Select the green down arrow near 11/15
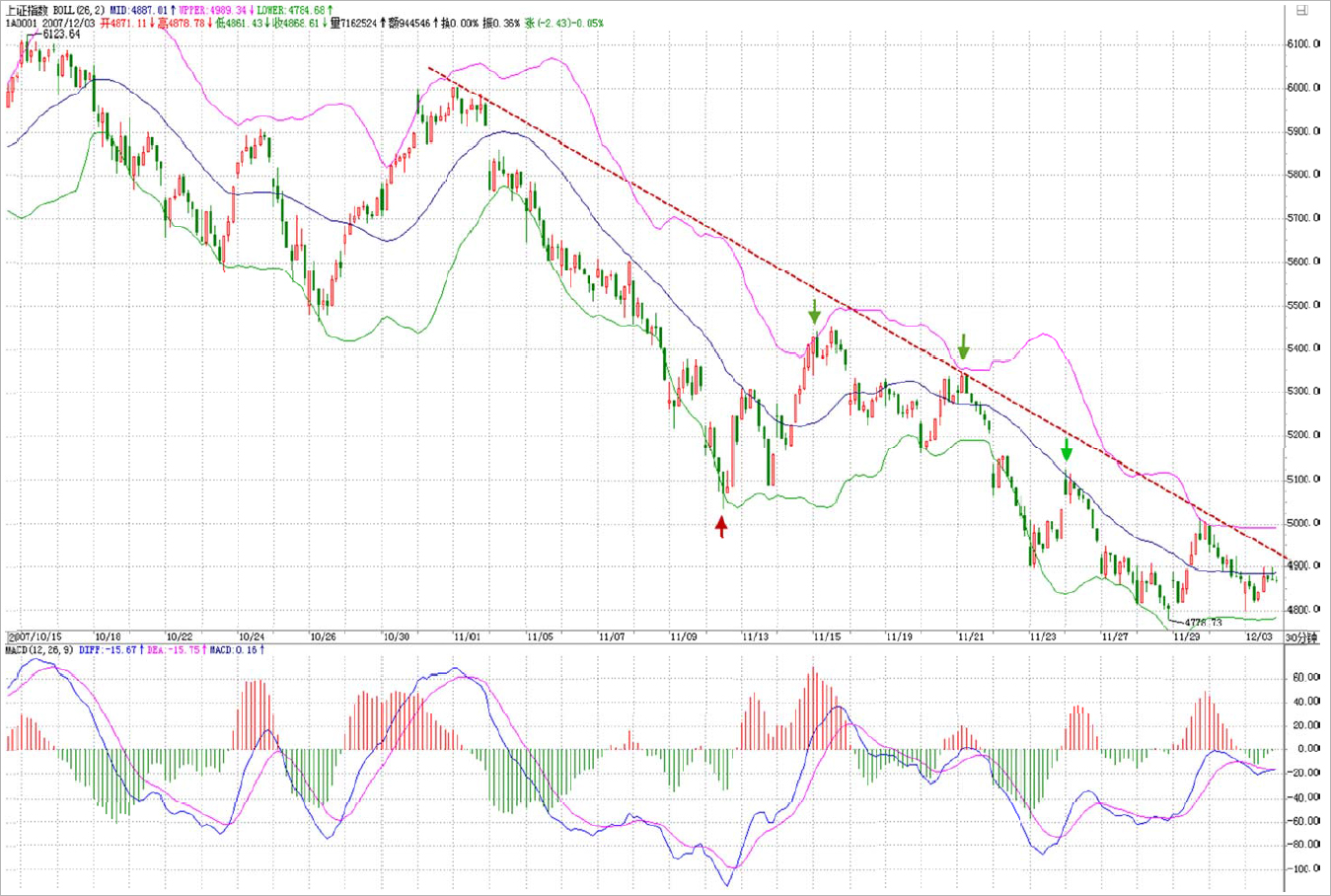Screen dimensions: 1331x896 coord(814,312)
